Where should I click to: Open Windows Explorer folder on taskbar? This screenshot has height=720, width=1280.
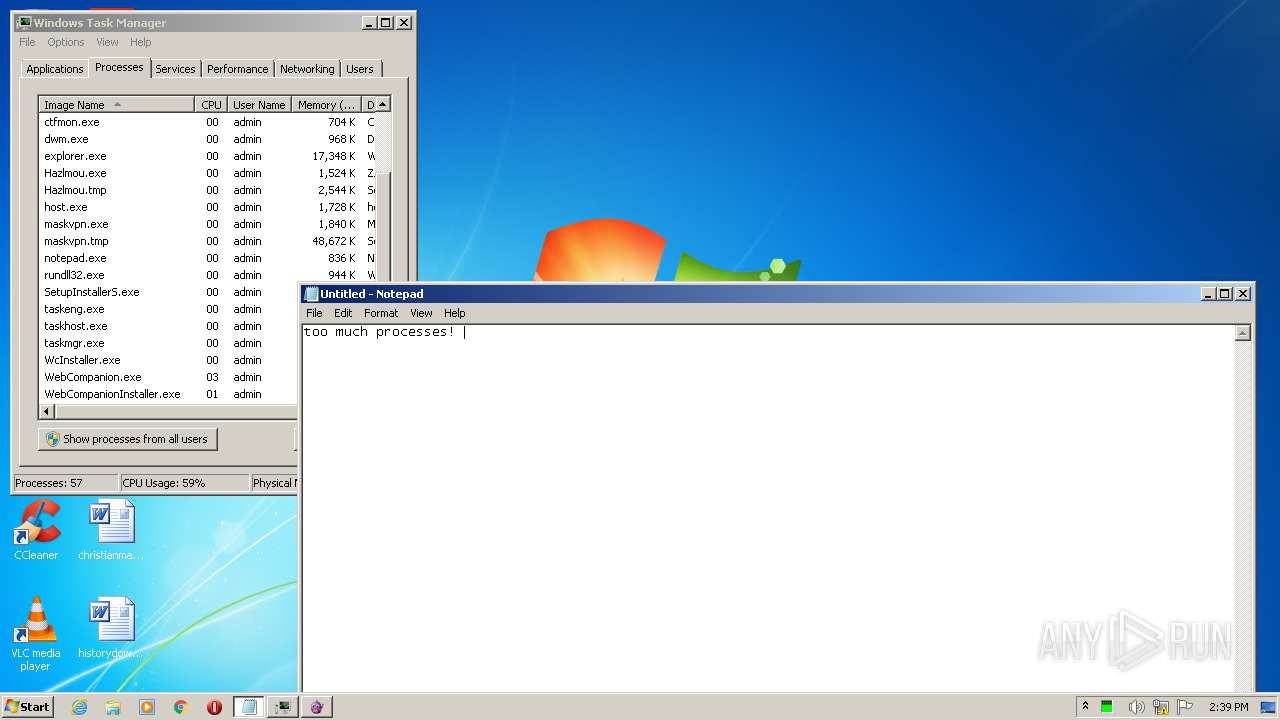pos(113,707)
